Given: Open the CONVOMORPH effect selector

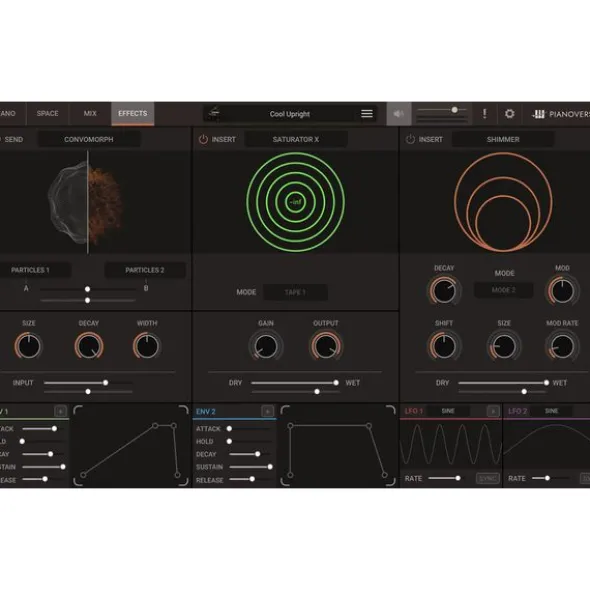Looking at the screenshot, I should tap(89, 139).
